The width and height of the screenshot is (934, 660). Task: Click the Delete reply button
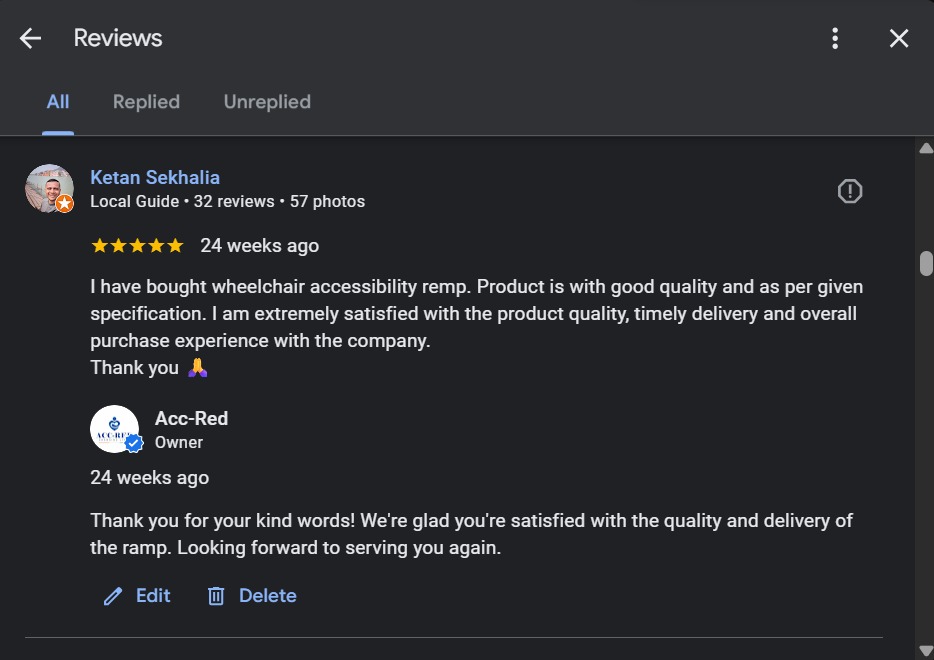coord(267,596)
